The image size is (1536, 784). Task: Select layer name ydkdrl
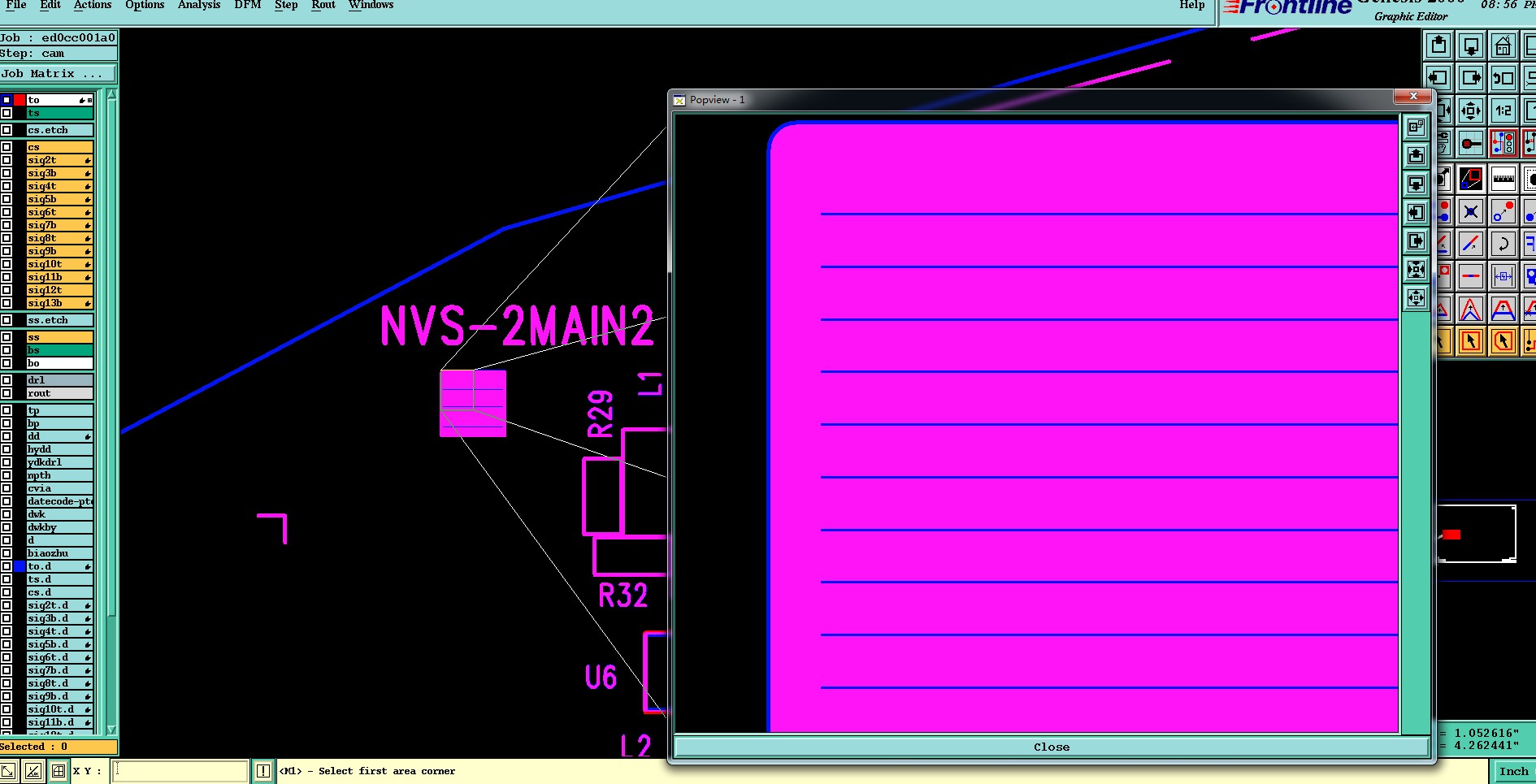pyautogui.click(x=59, y=462)
